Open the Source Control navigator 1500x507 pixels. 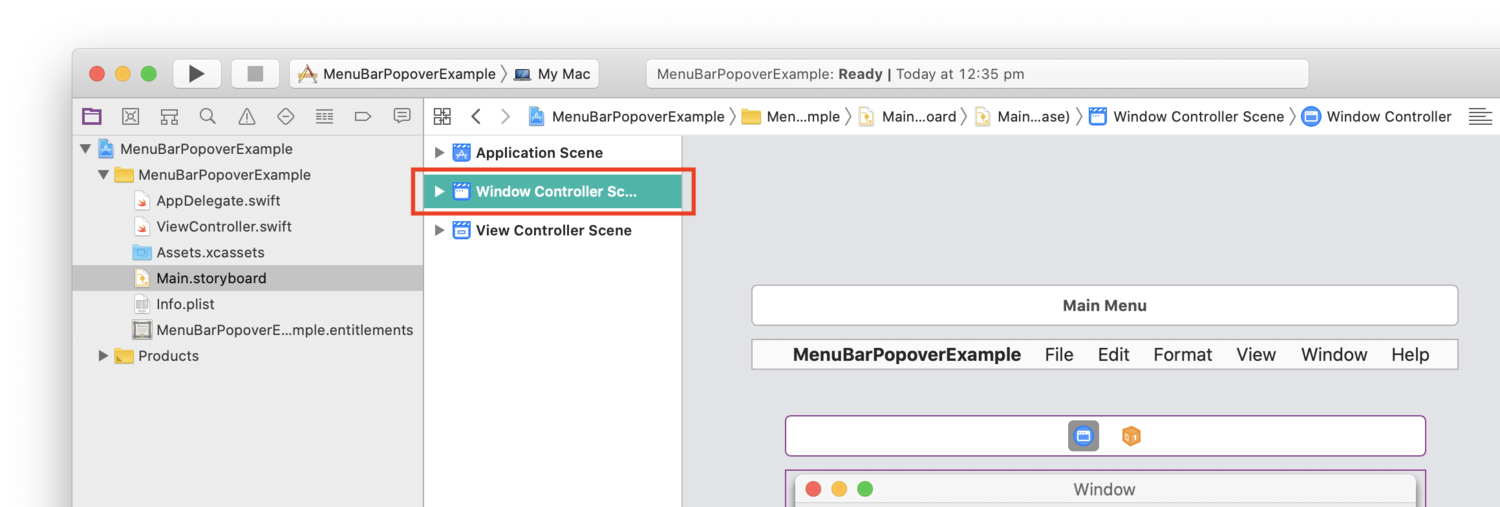click(x=130, y=116)
